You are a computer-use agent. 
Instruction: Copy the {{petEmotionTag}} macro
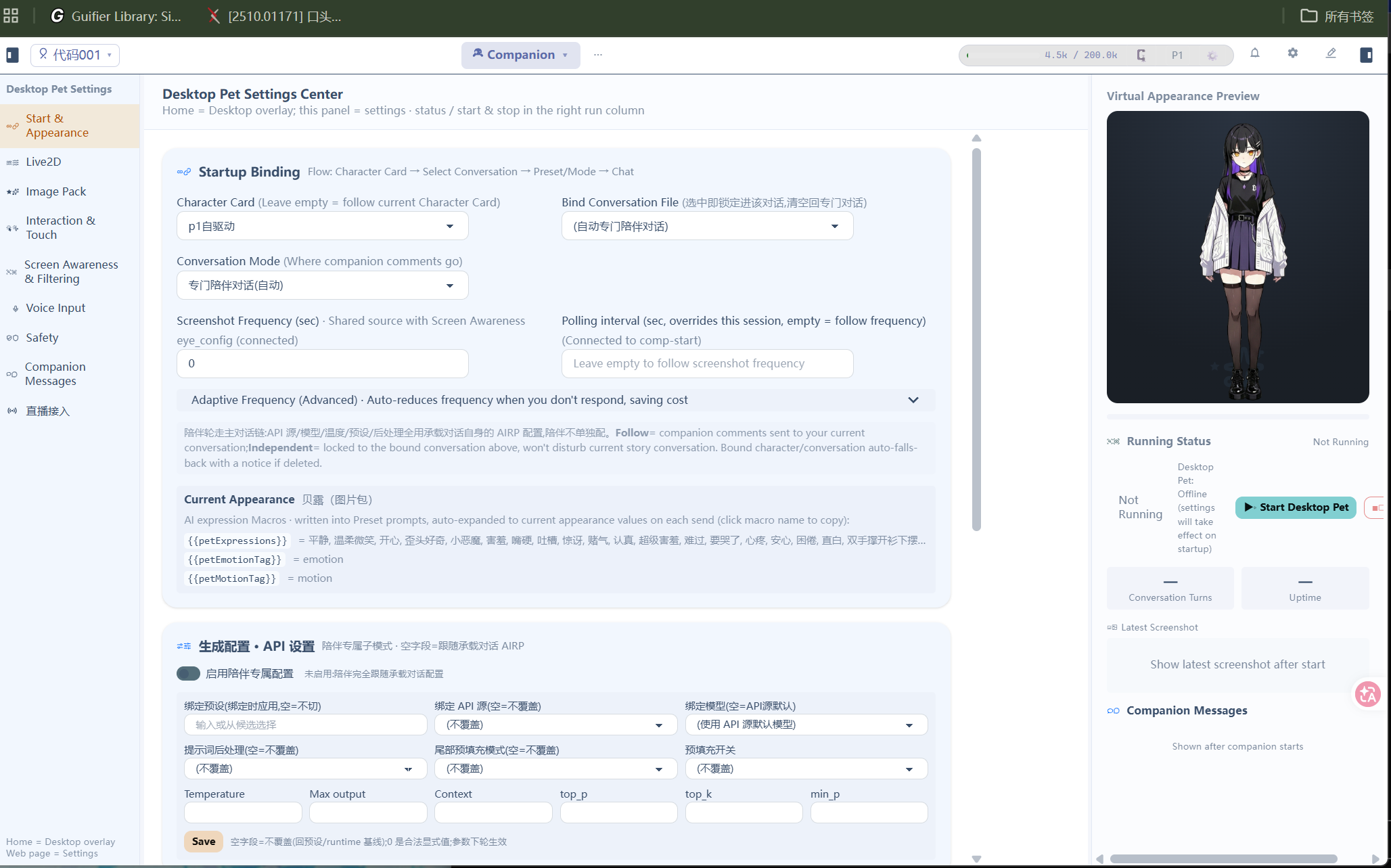(235, 559)
